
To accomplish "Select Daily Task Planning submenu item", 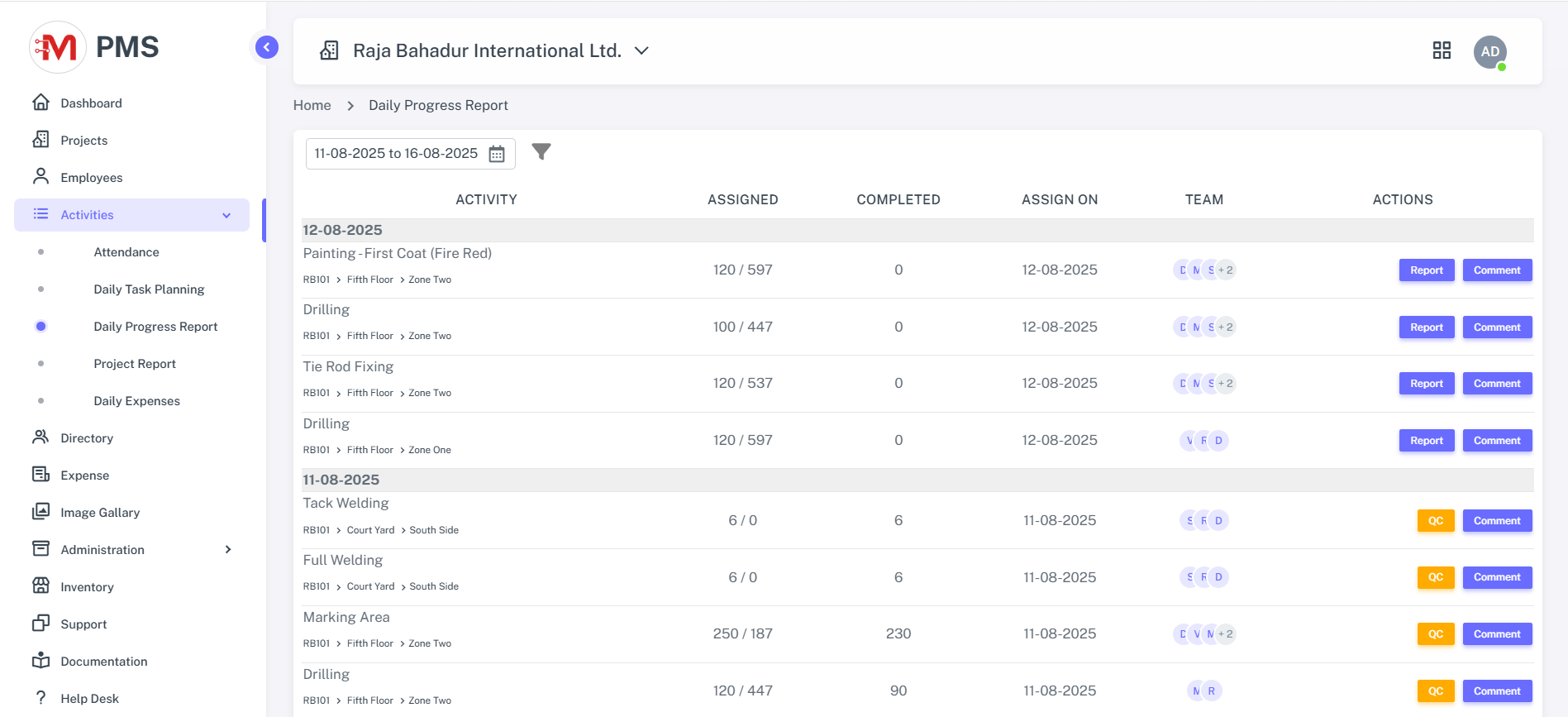I will pos(149,289).
